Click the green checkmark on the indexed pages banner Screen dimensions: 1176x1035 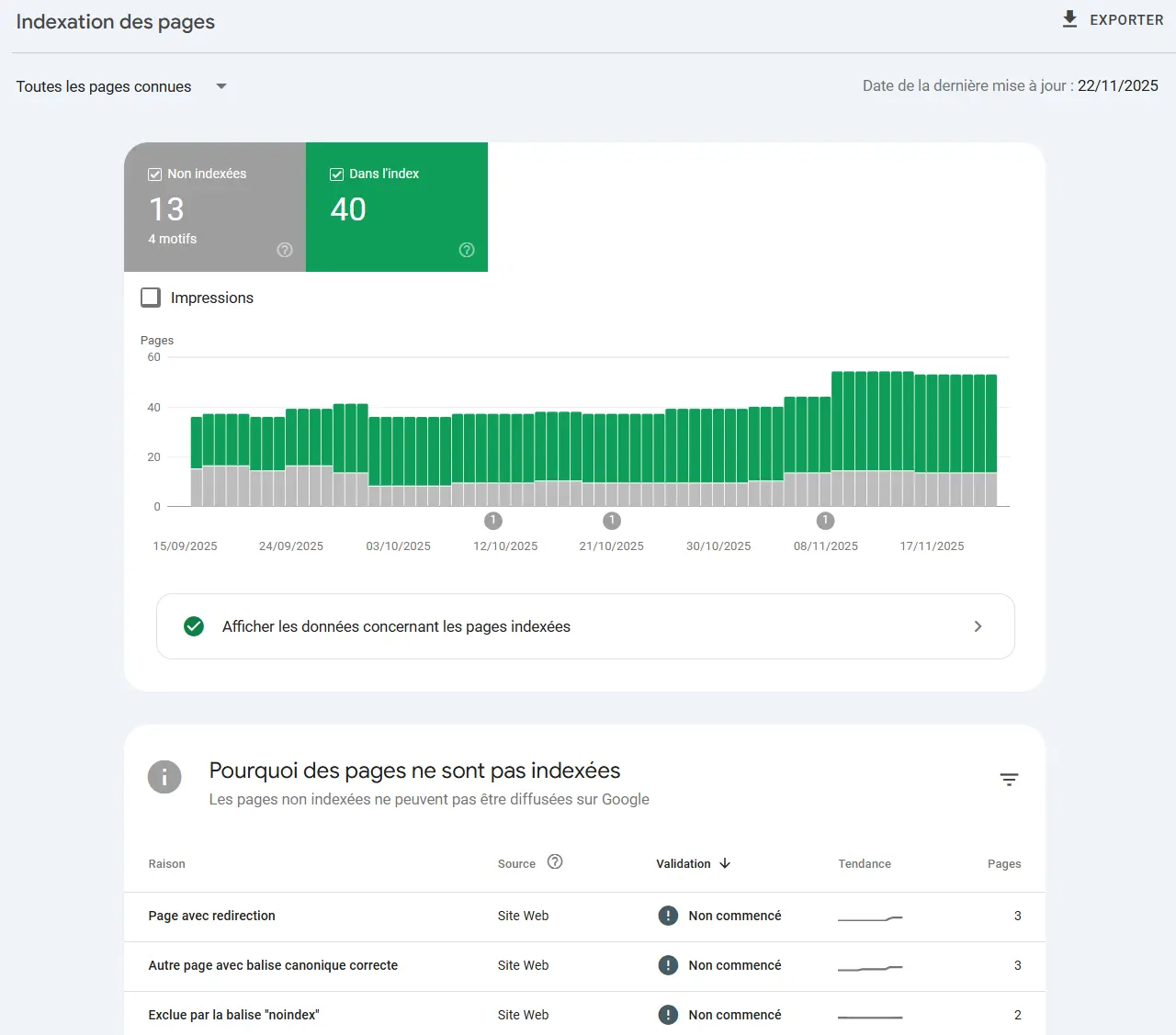[x=194, y=626]
